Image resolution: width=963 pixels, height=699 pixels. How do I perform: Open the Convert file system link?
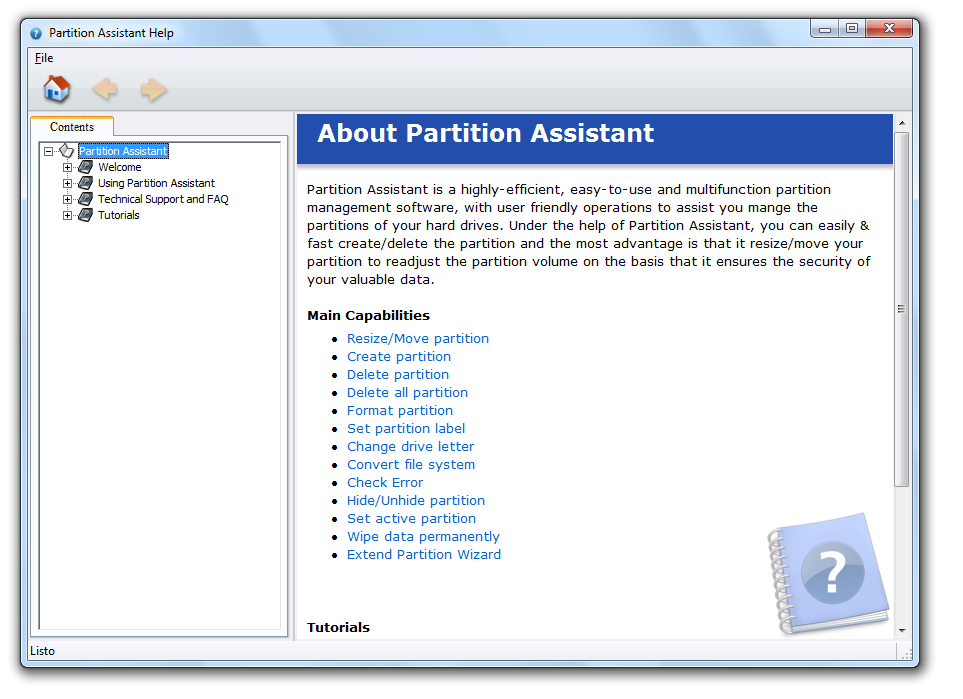point(411,464)
